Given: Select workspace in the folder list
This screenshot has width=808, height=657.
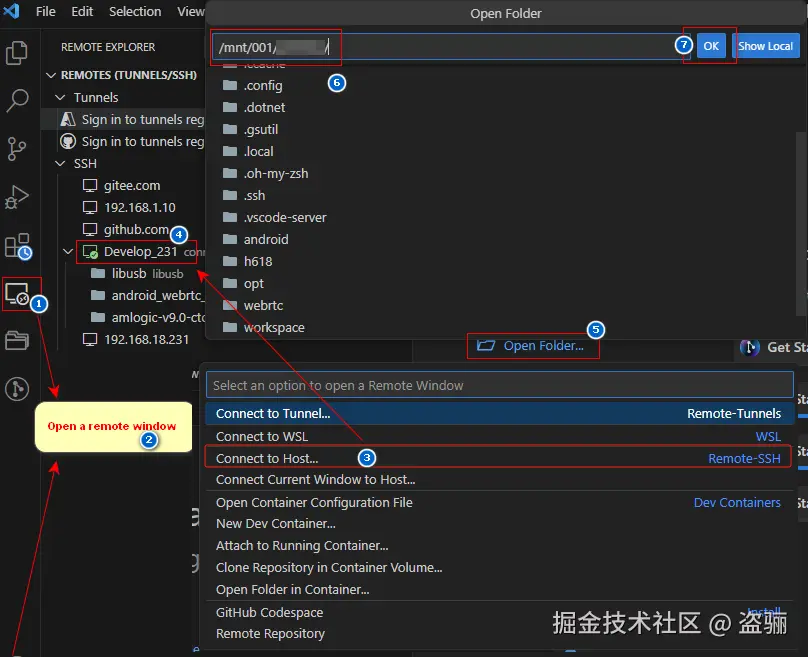Looking at the screenshot, I should click(274, 327).
